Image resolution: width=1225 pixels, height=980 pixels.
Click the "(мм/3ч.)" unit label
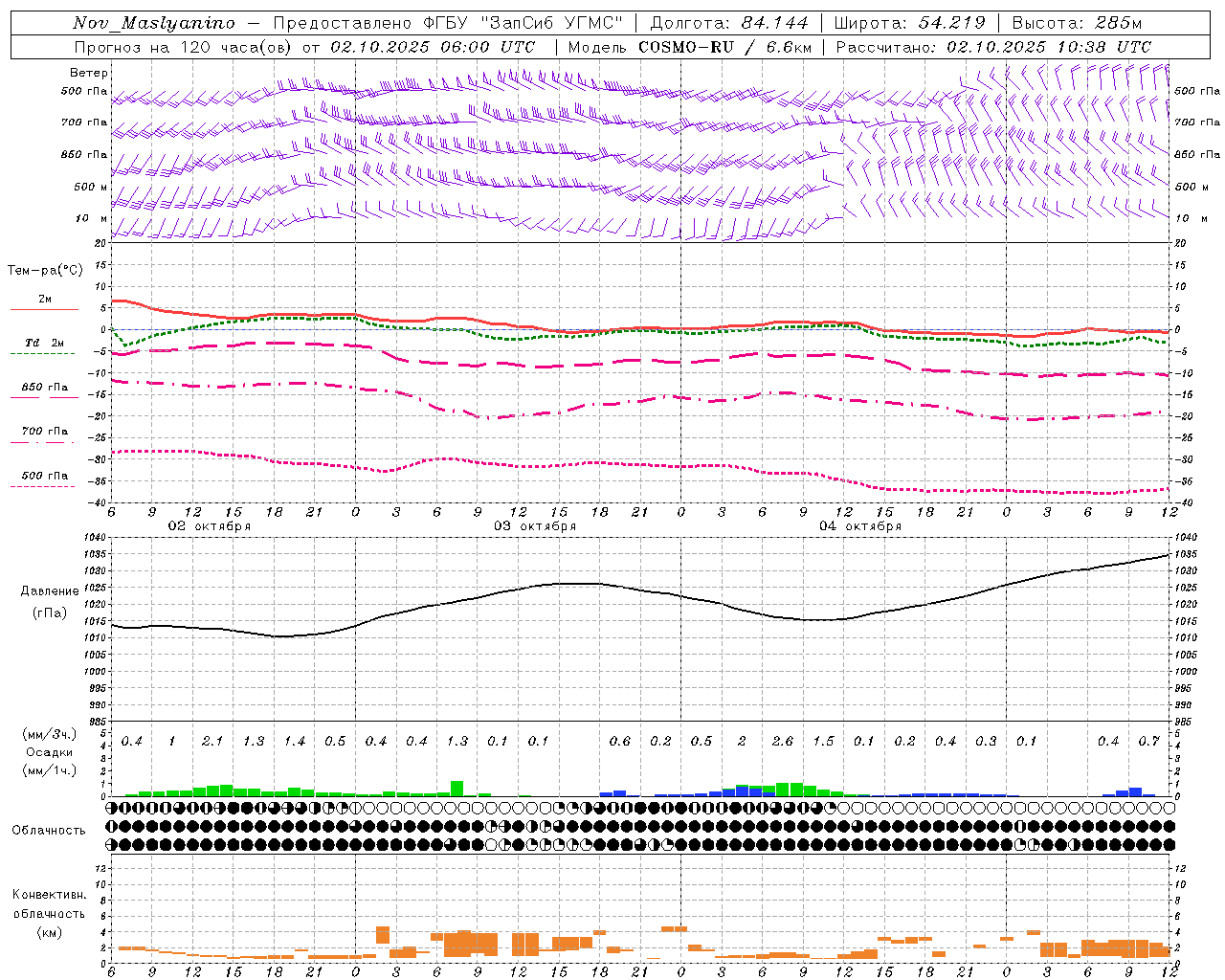click(x=50, y=734)
